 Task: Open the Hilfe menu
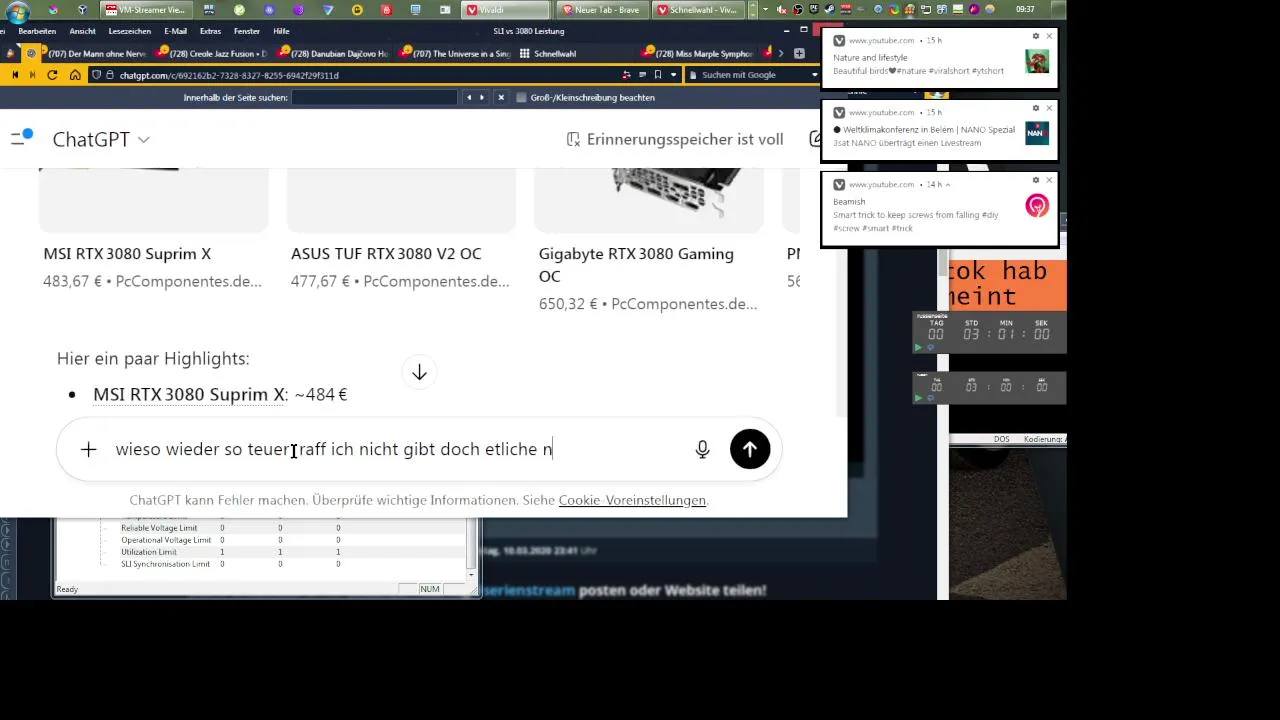pyautogui.click(x=281, y=31)
